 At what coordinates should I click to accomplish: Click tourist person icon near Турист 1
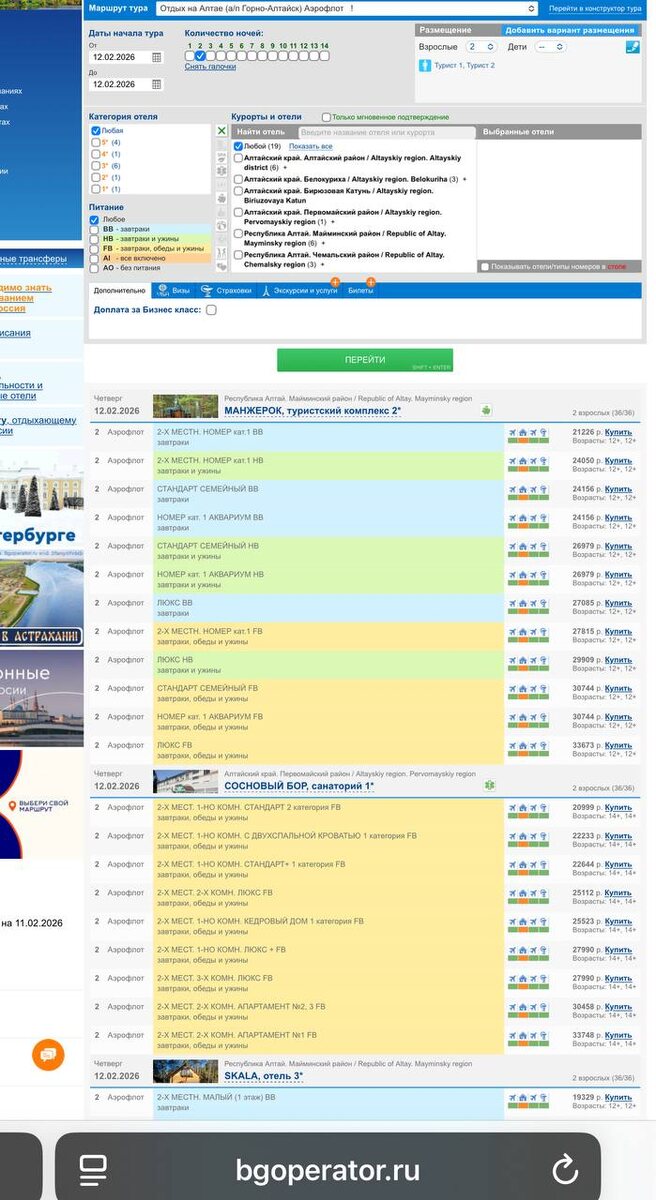[x=423, y=65]
